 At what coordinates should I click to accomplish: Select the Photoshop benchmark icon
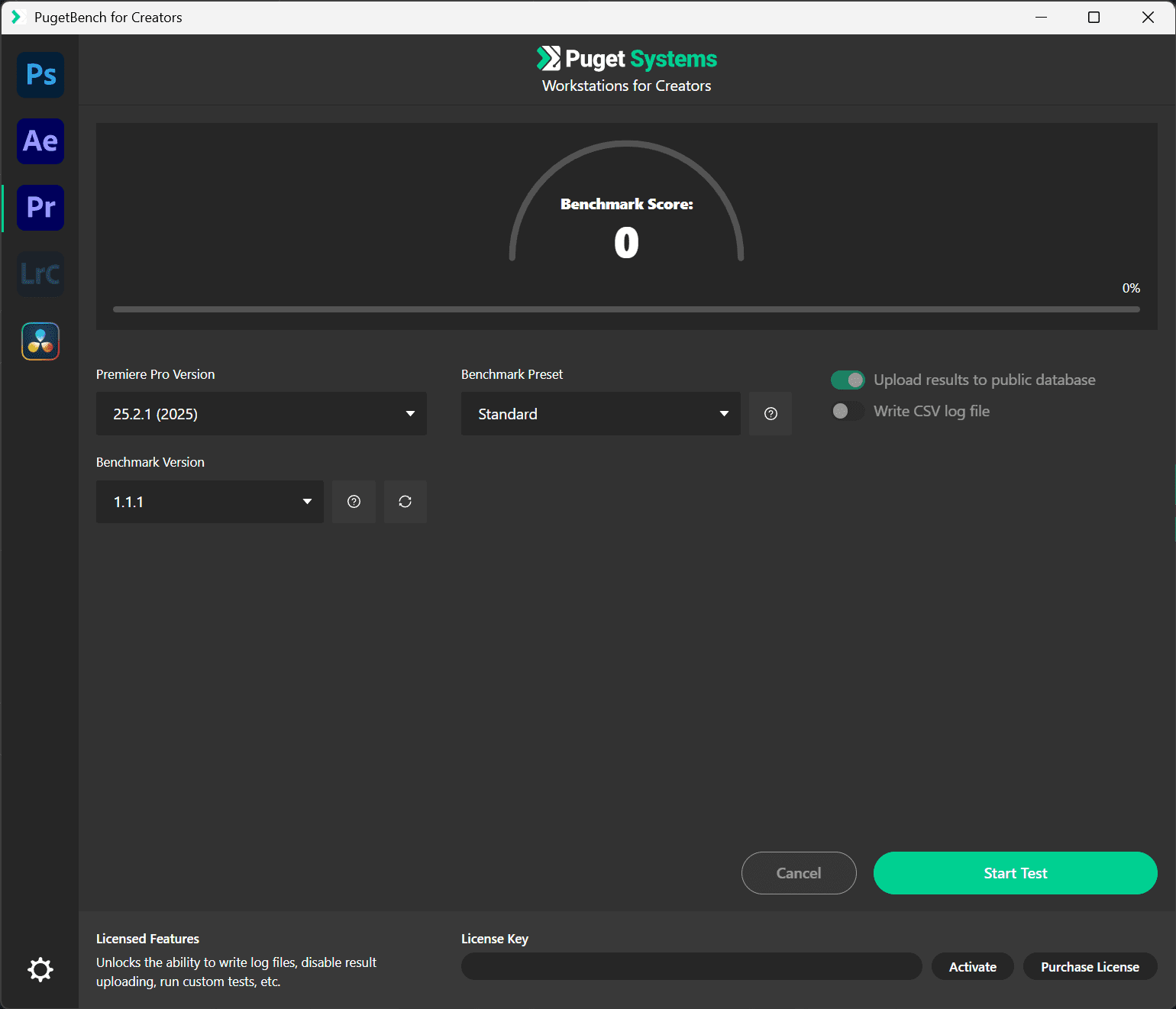(40, 75)
